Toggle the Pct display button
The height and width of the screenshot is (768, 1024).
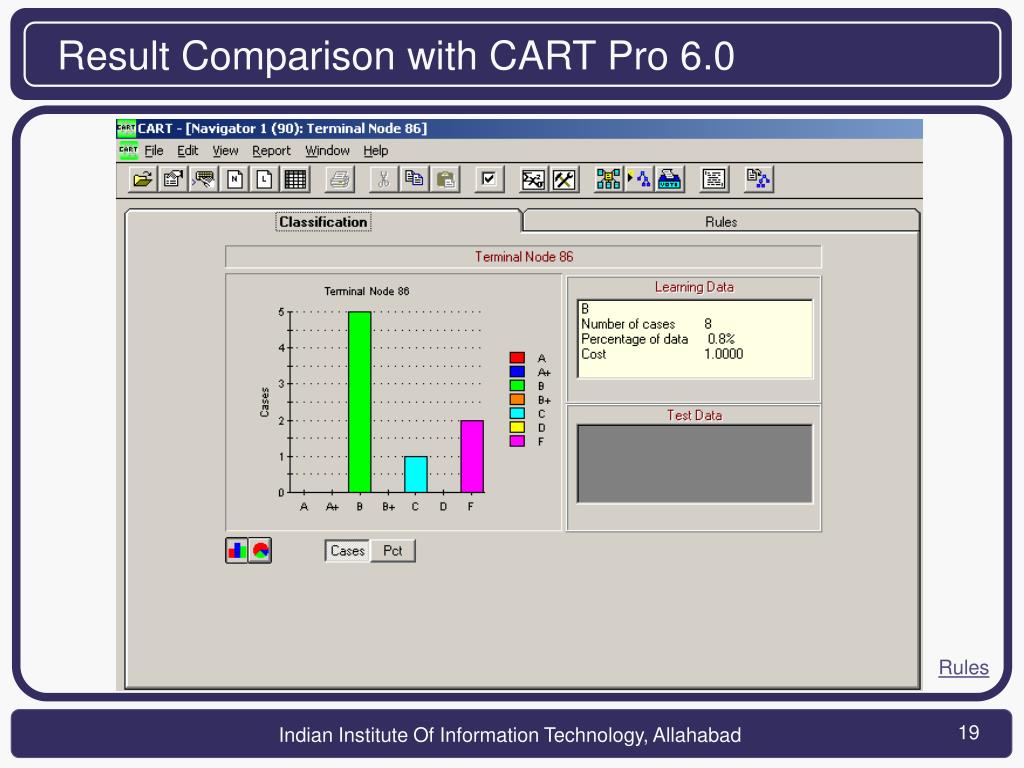pos(392,551)
